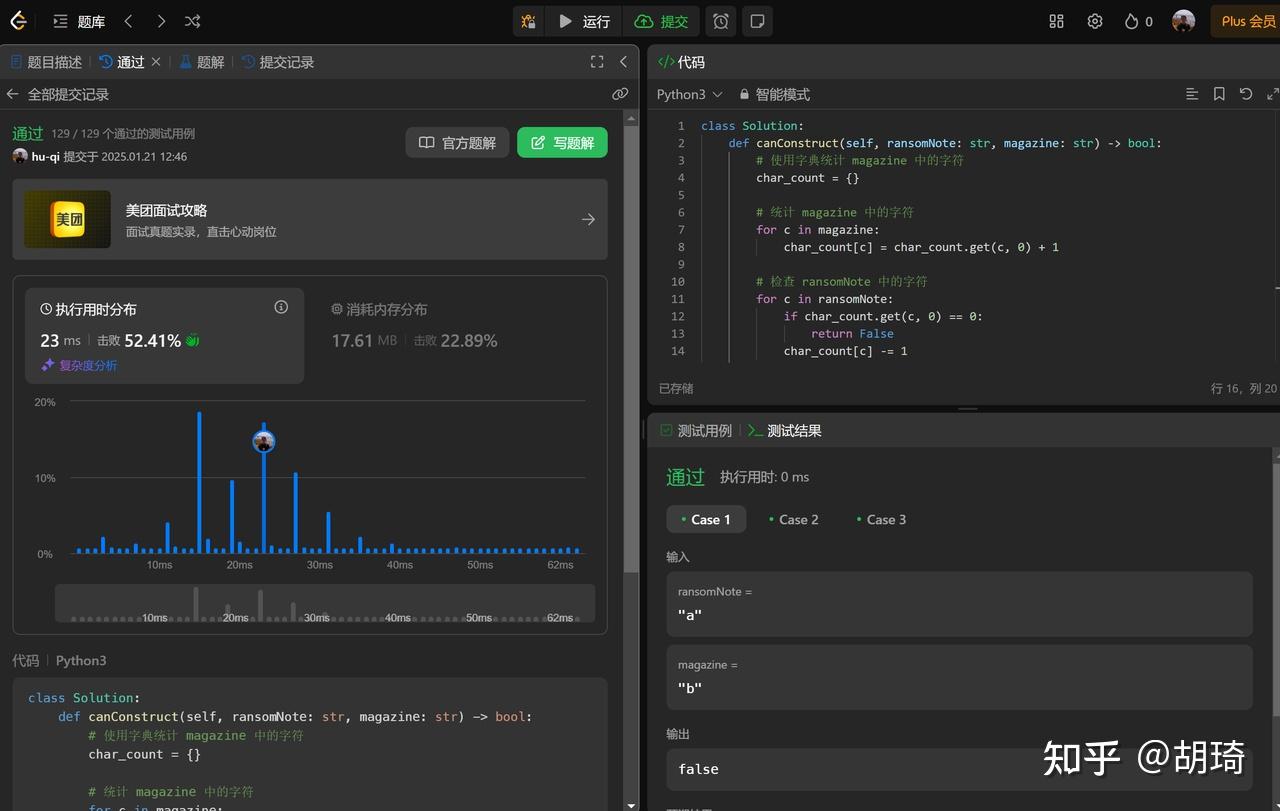Open 复杂度分析 link

pos(79,365)
